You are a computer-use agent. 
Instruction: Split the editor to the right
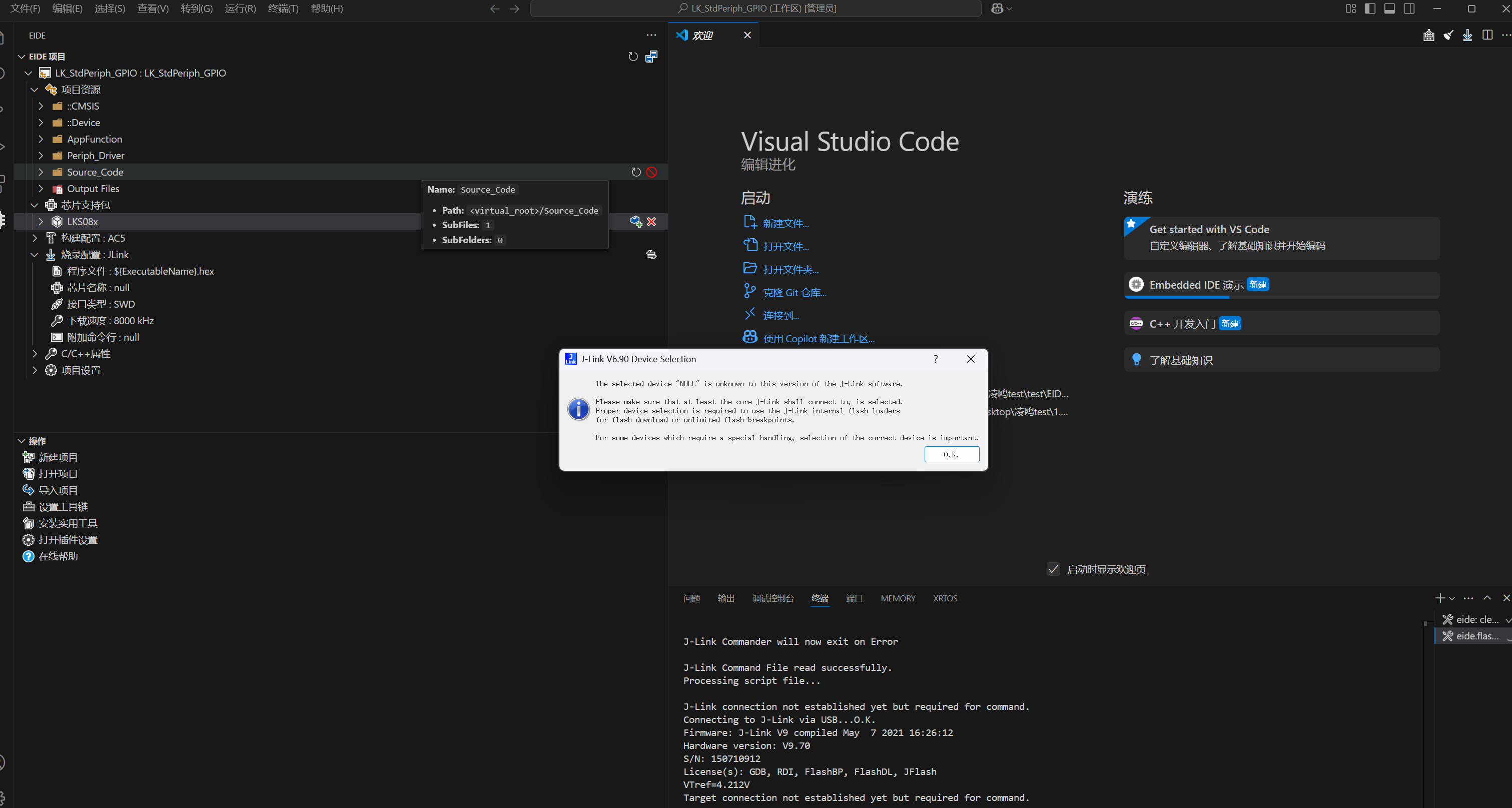pos(1487,35)
